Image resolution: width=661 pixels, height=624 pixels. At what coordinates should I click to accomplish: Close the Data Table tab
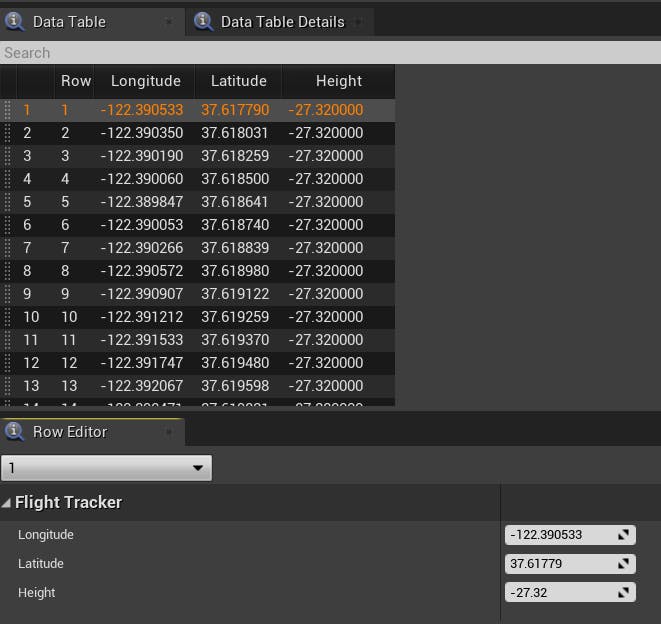169,22
